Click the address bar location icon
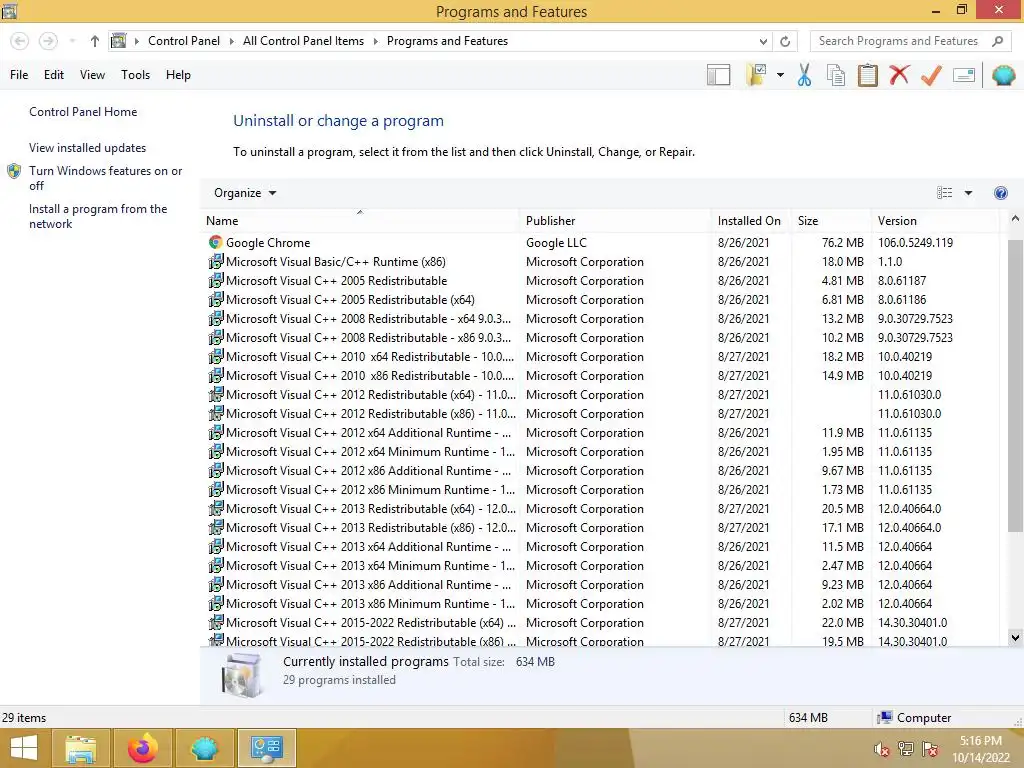The height and width of the screenshot is (768, 1024). [x=118, y=41]
